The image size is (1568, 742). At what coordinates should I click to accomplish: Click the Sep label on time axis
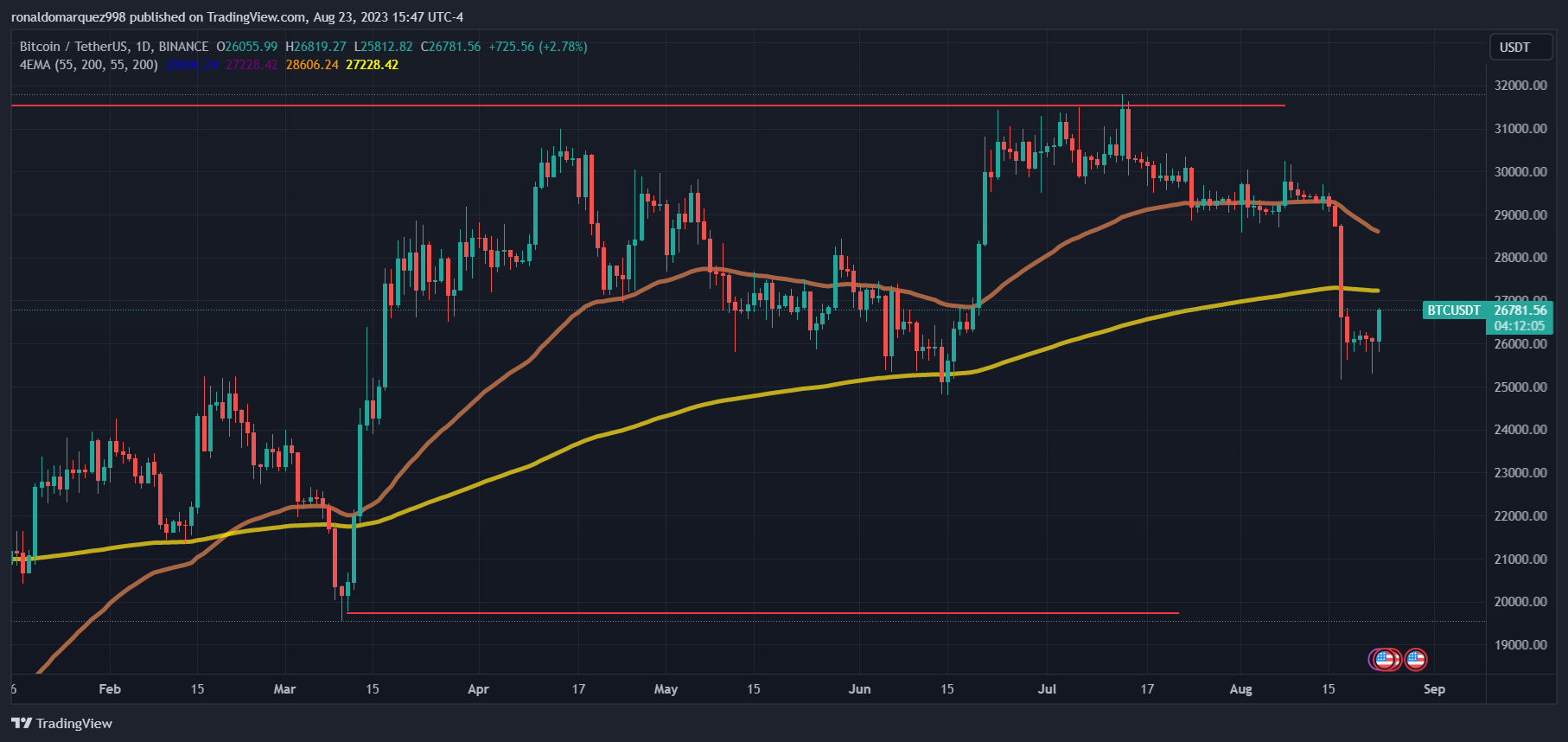1434,689
